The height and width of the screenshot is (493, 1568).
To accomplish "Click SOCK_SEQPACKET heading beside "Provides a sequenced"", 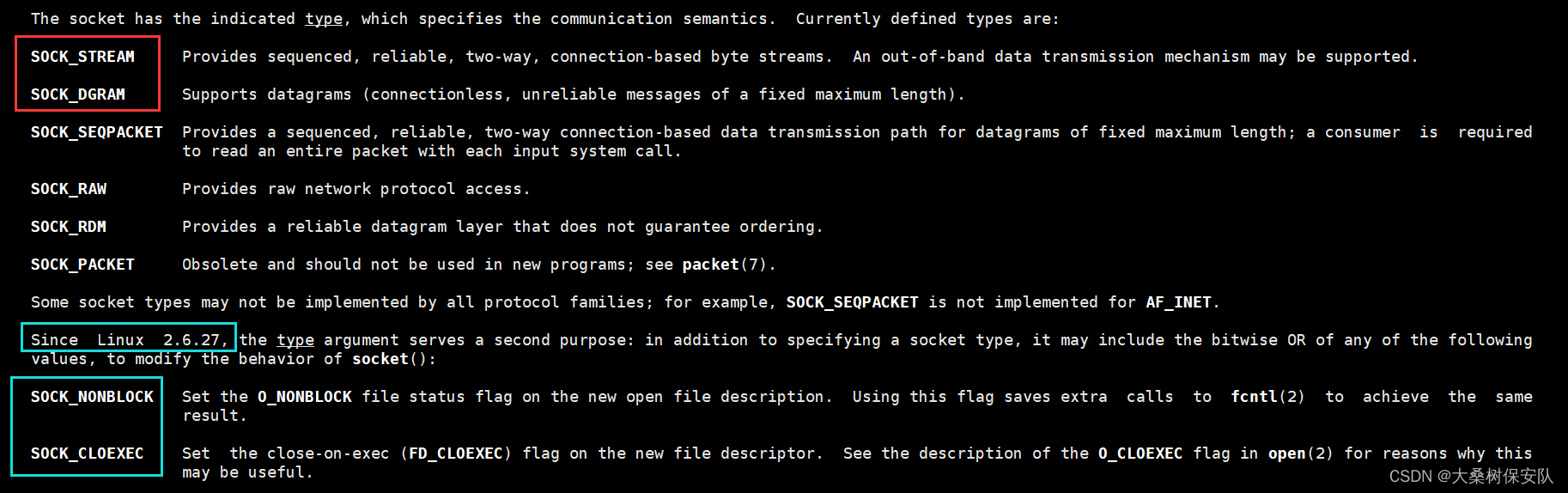I will coord(96,132).
